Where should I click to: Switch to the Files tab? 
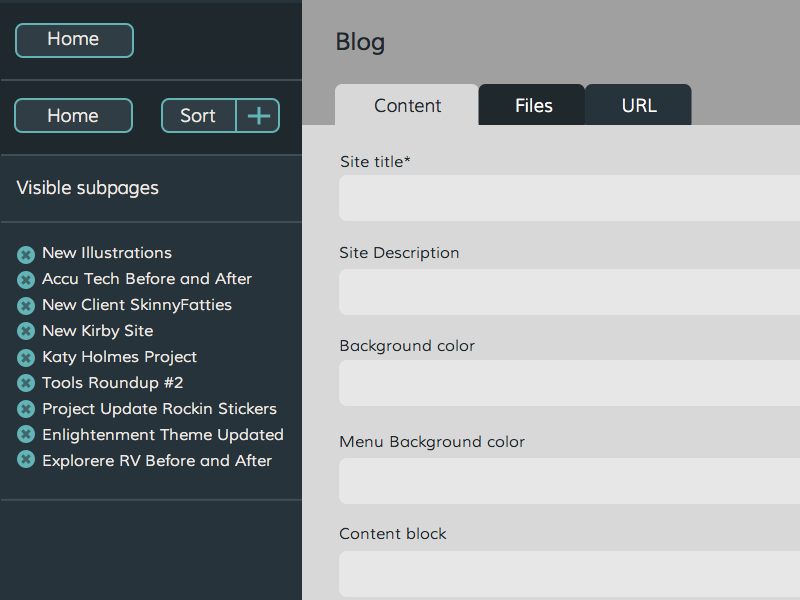(x=533, y=106)
